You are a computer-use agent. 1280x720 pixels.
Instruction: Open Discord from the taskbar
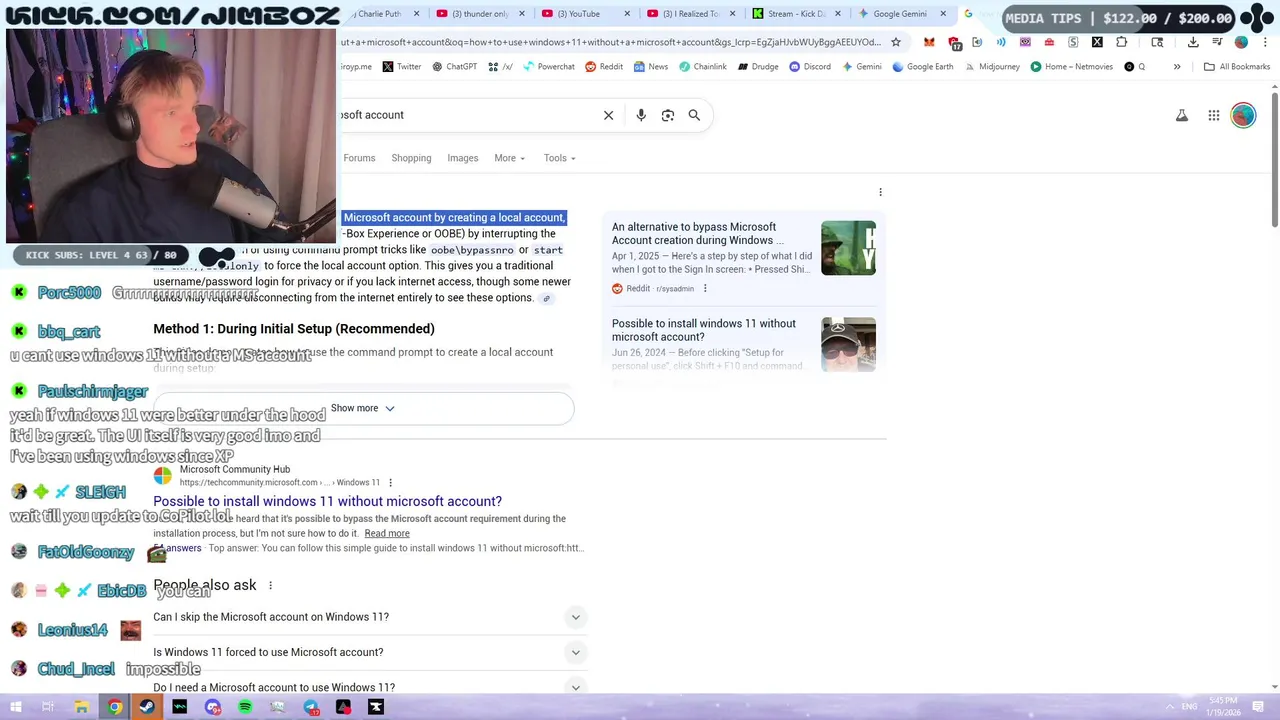212,707
